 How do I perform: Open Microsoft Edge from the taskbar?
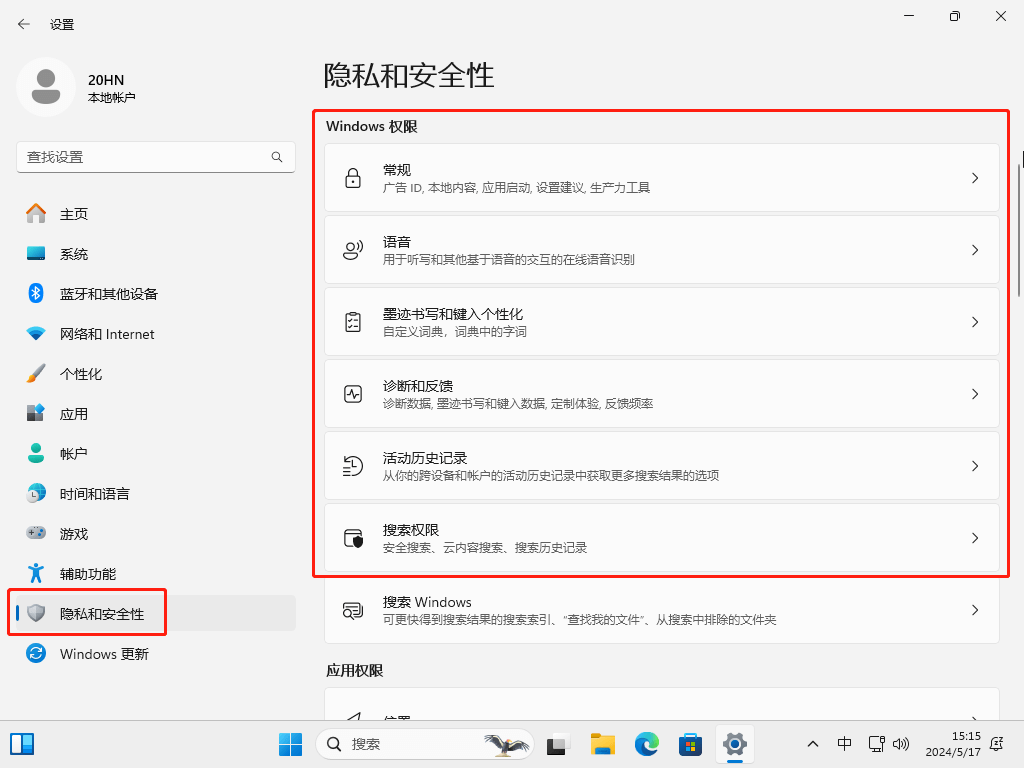coord(647,744)
